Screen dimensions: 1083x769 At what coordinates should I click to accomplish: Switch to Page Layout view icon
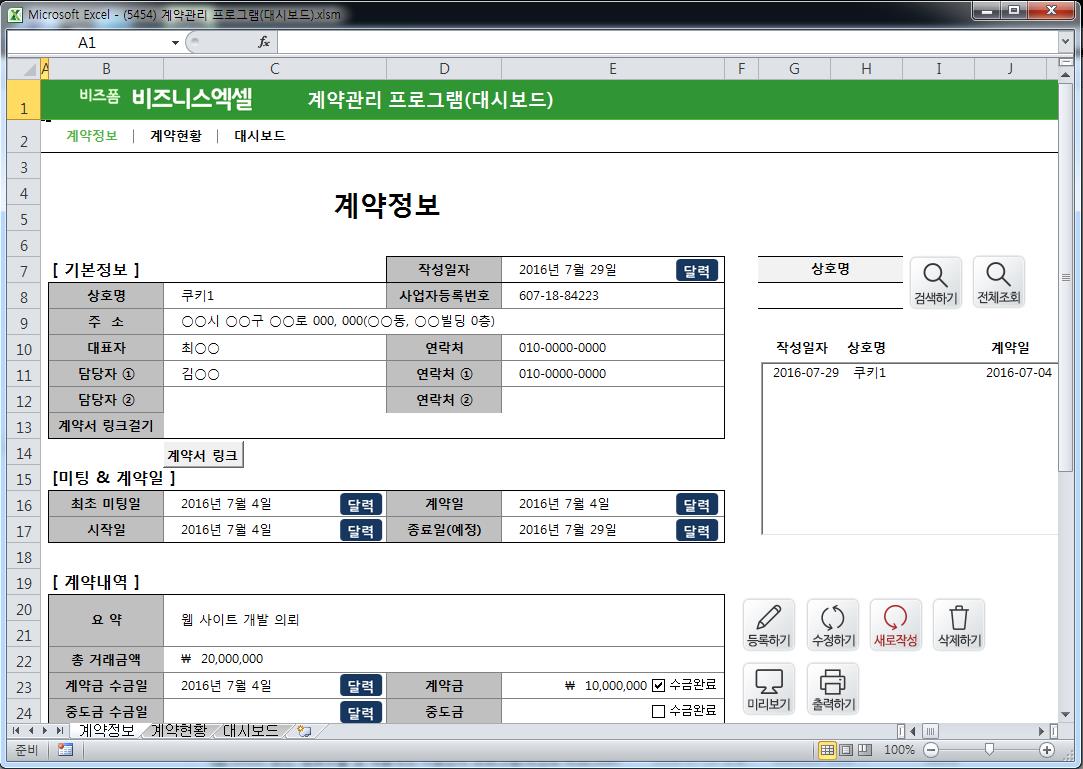point(845,750)
